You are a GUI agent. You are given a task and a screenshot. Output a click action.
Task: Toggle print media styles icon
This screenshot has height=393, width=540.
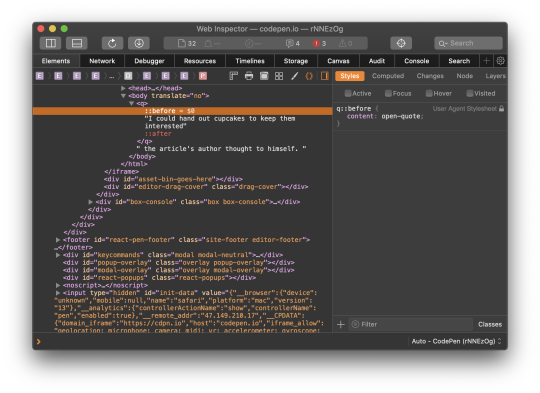(x=249, y=76)
